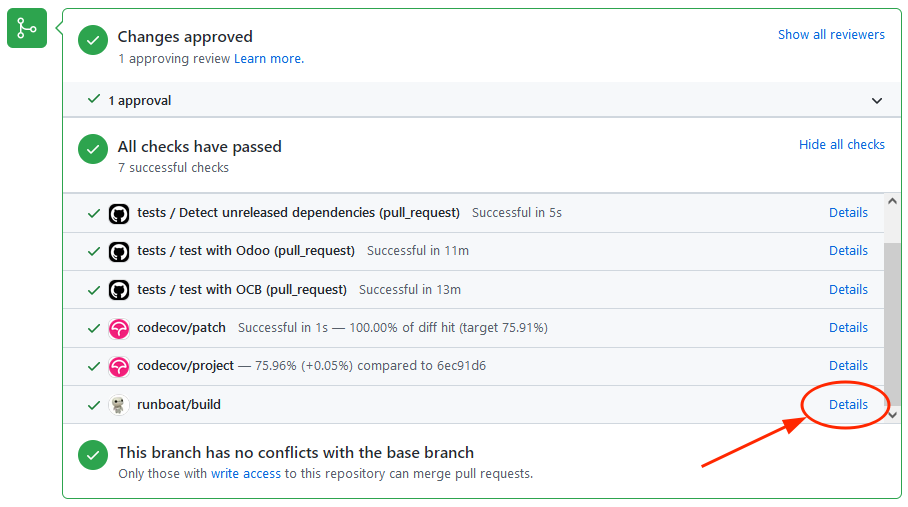Click green check circle beside All checks passed
The image size is (908, 507).
(x=93, y=149)
